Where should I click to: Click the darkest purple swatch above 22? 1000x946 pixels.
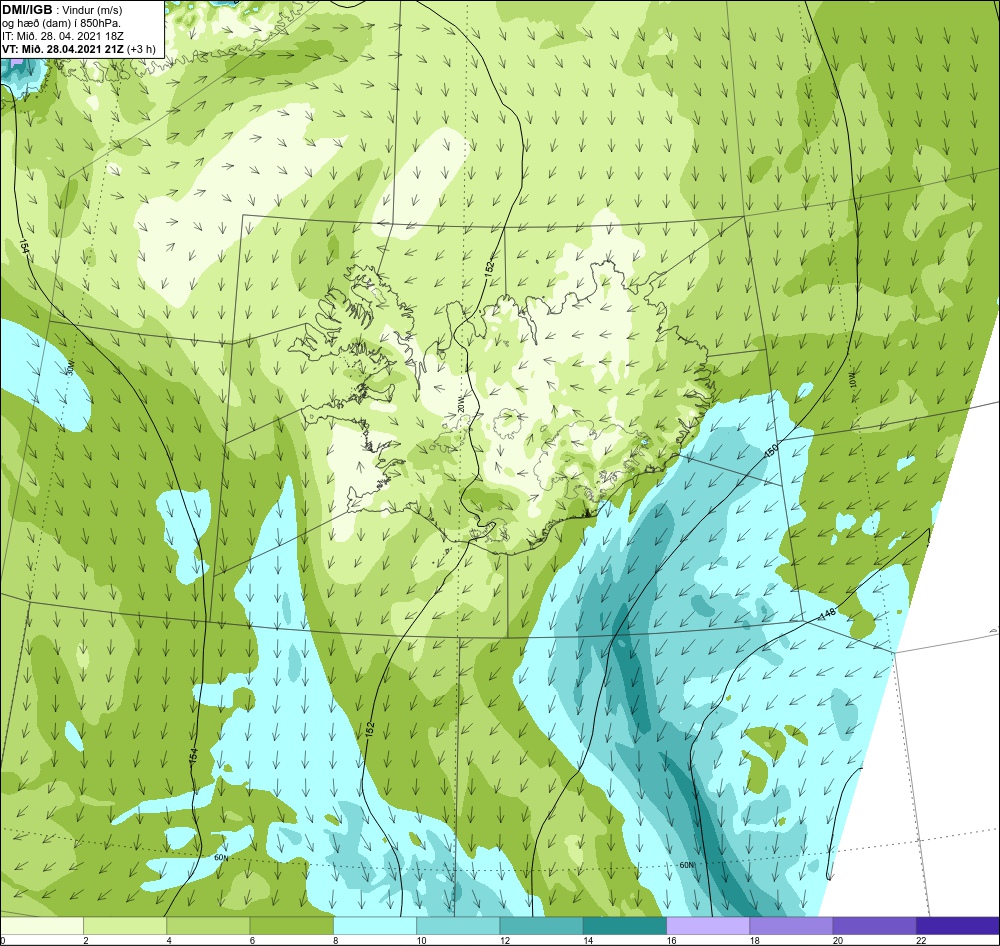point(958,925)
